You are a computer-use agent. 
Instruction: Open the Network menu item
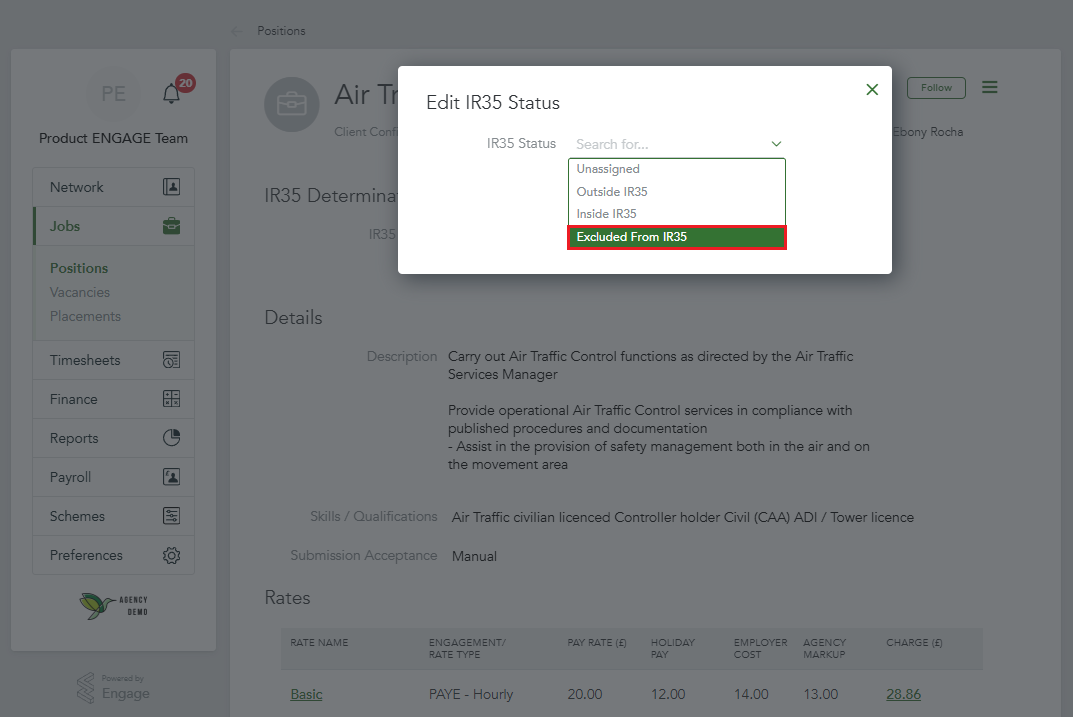click(x=114, y=187)
